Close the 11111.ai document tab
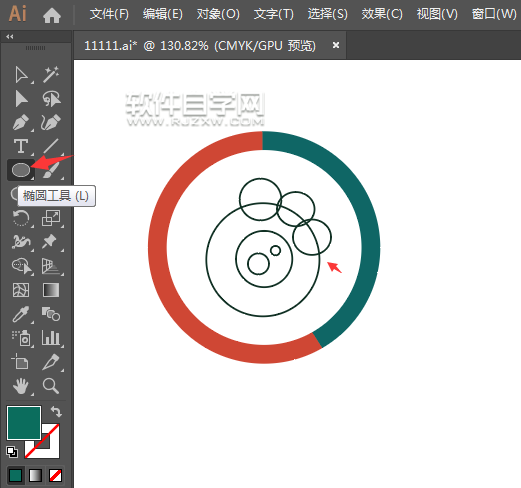521x488 pixels. (x=336, y=45)
